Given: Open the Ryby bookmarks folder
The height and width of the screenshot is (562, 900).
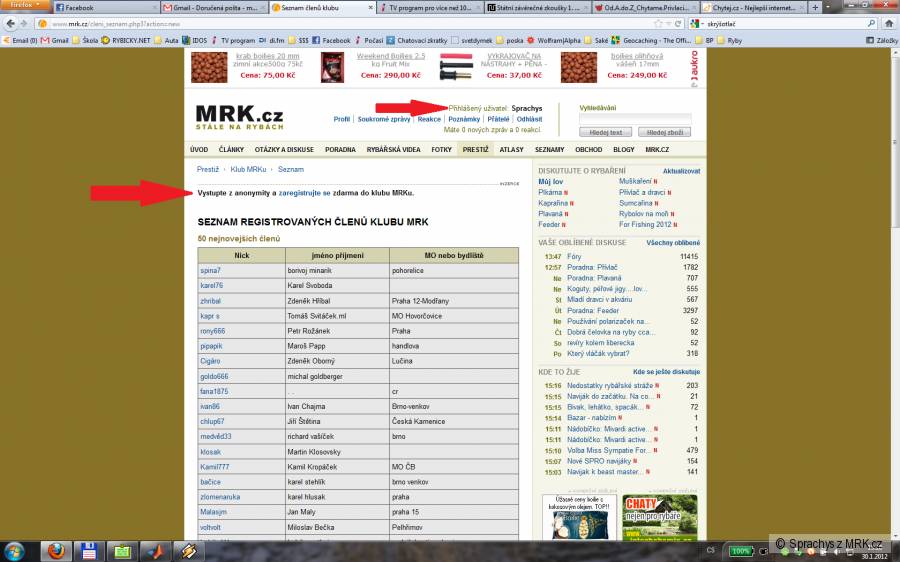Looking at the screenshot, I should (x=729, y=40).
